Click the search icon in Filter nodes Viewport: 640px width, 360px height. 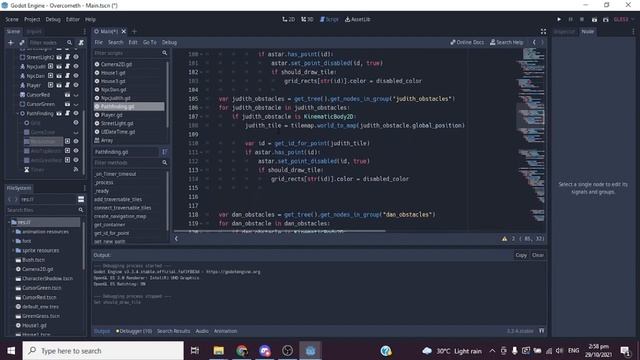coord(69,42)
